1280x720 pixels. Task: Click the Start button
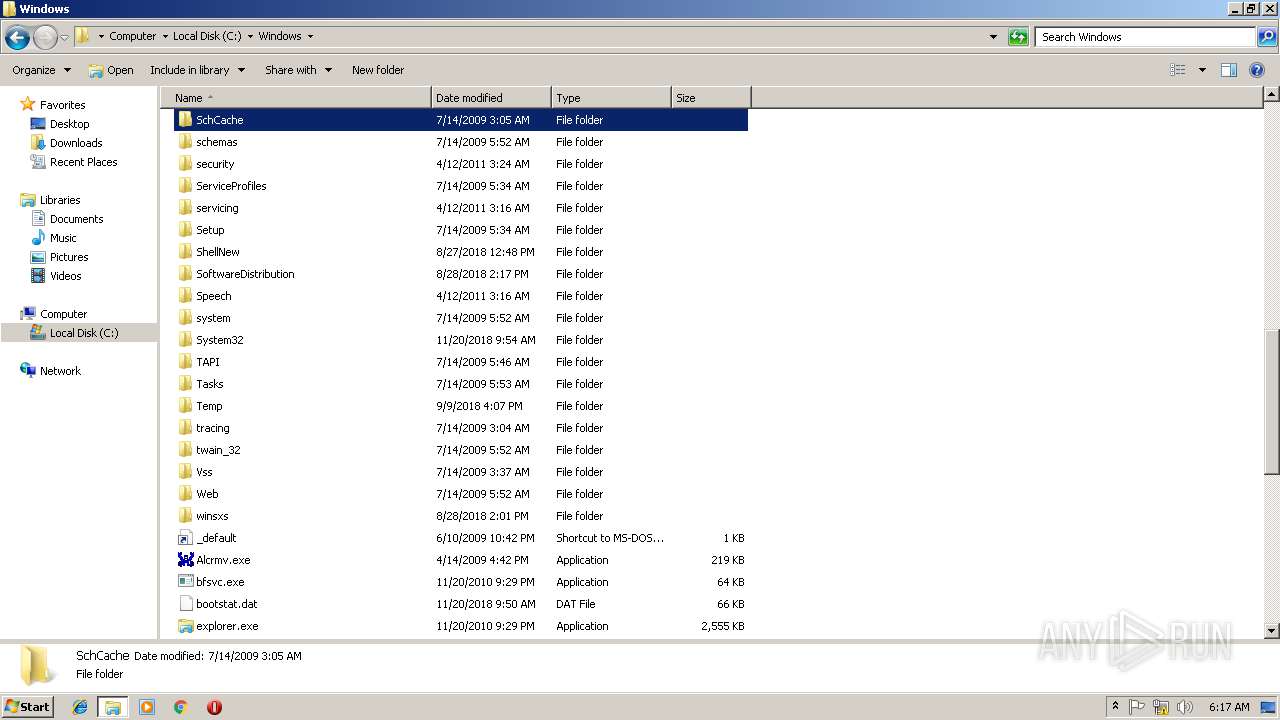(x=28, y=706)
